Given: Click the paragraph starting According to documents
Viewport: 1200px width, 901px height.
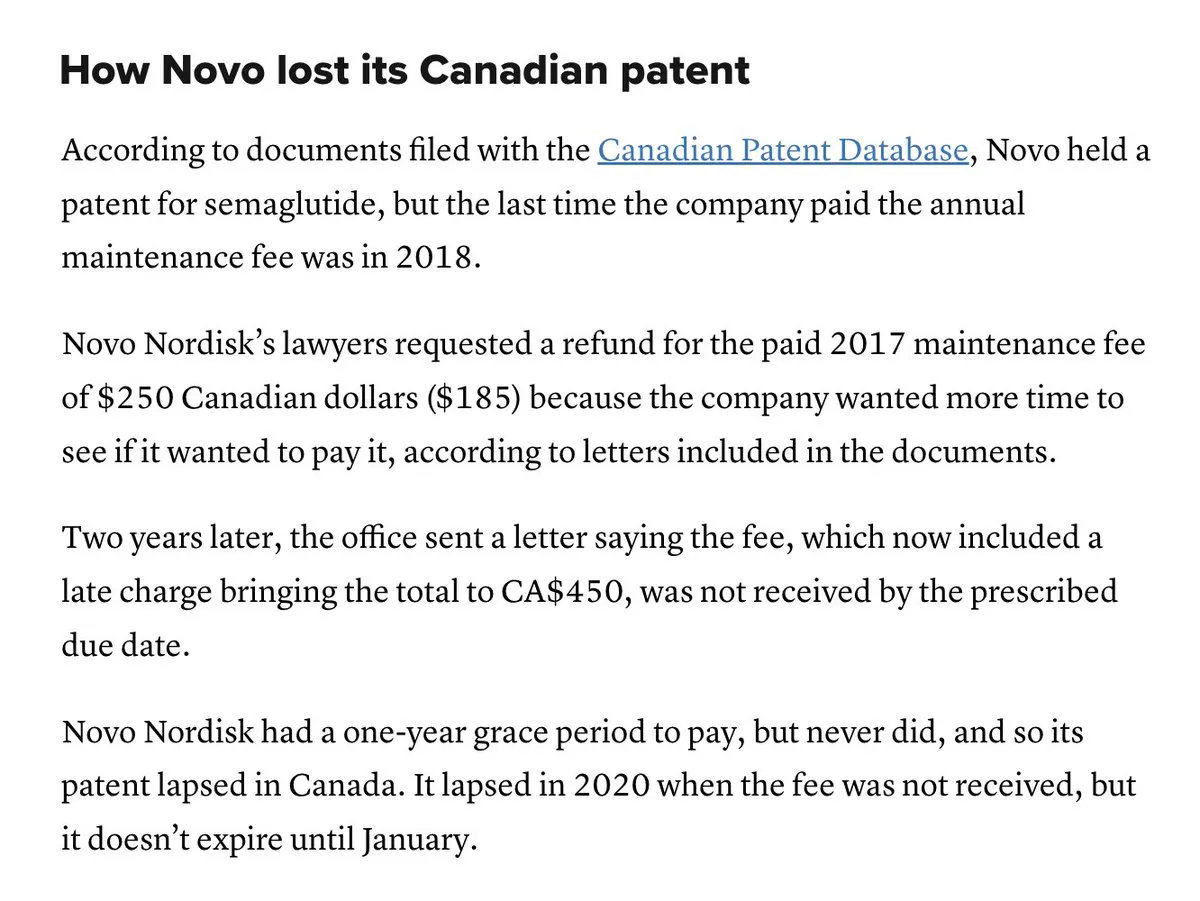Looking at the screenshot, I should [605, 204].
